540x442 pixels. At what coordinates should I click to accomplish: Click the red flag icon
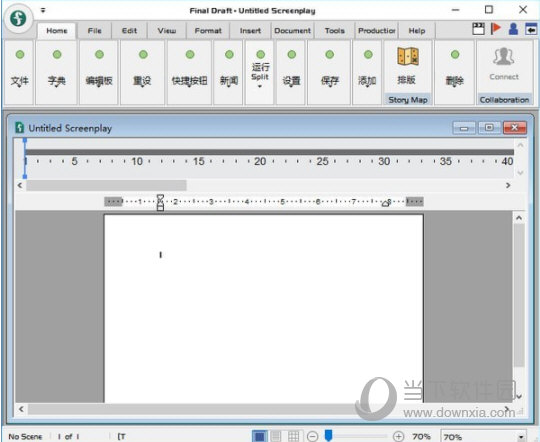tap(496, 29)
